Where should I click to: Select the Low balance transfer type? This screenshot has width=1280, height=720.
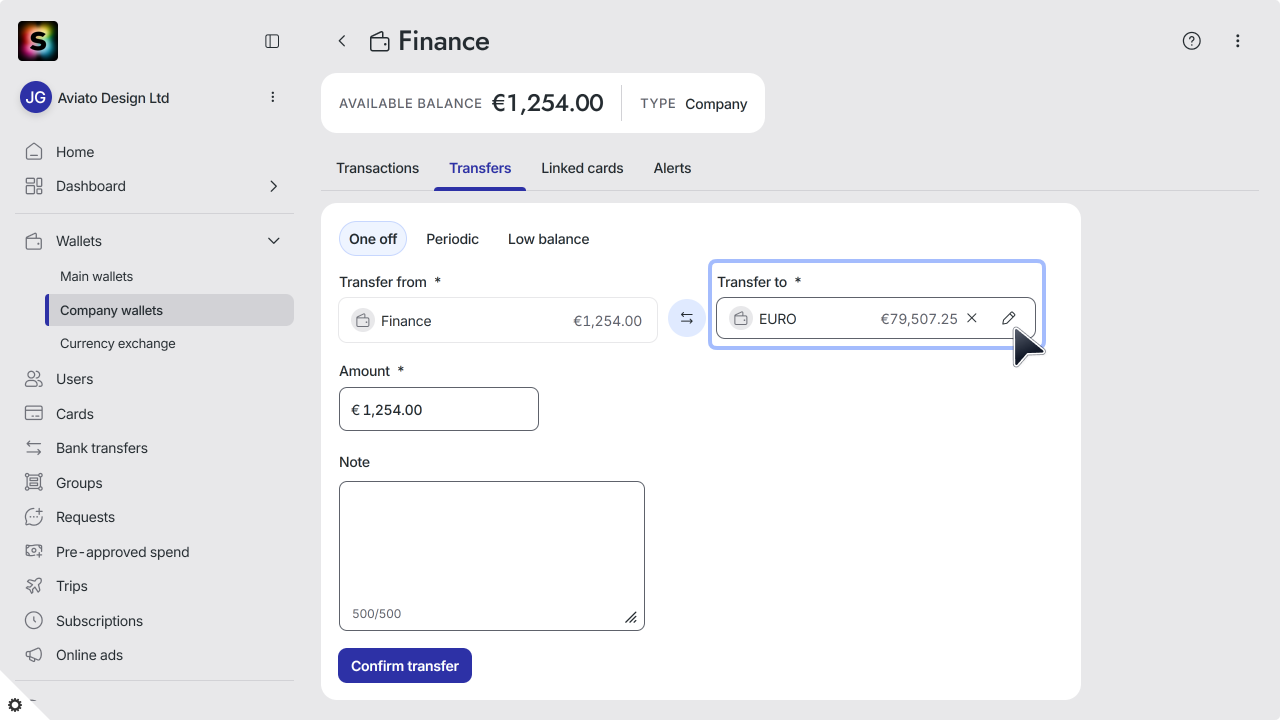tap(548, 239)
